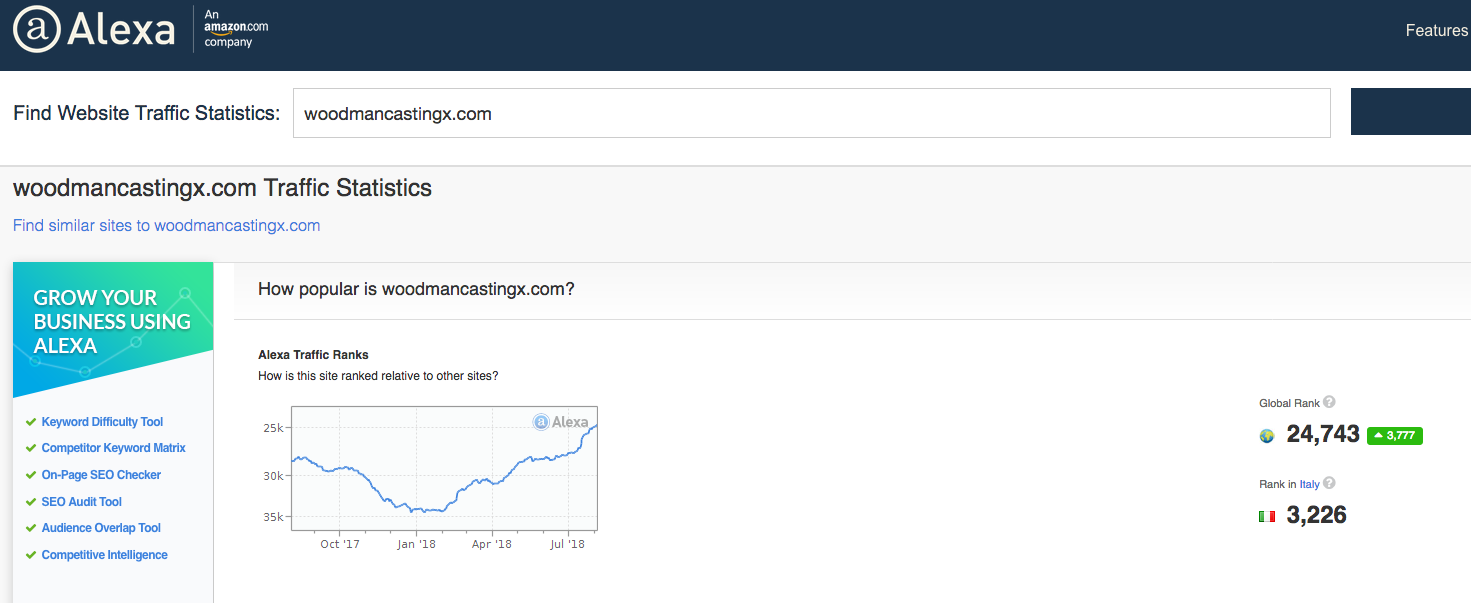Click the Italy flag icon
Image resolution: width=1471 pixels, height=603 pixels.
coord(1267,516)
